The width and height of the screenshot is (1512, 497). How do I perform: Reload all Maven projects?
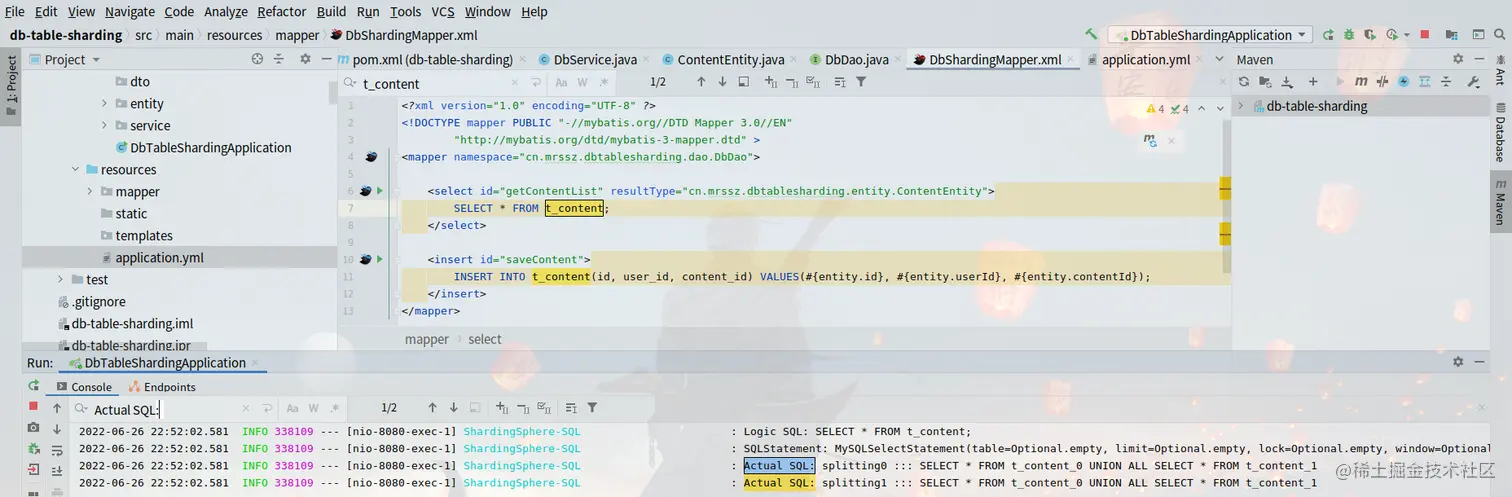point(1245,82)
